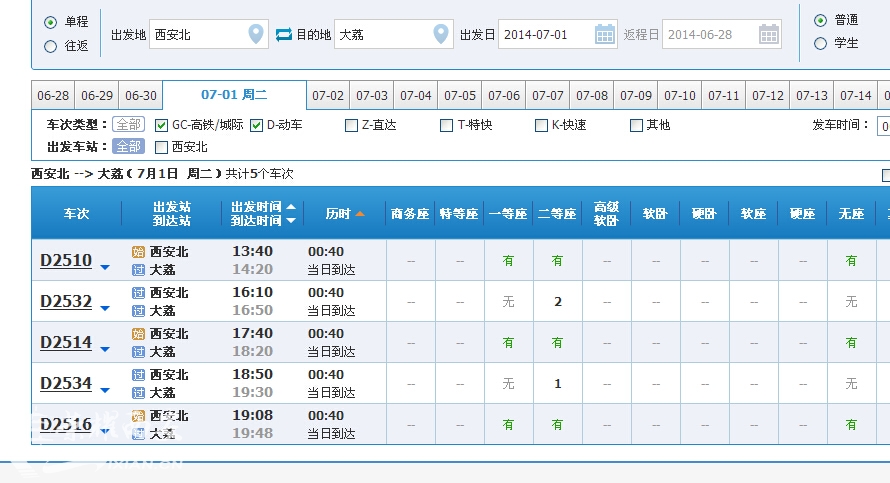The width and height of the screenshot is (890, 483).
Task: Check the 西安北 departure station checkbox
Action: pos(162,148)
